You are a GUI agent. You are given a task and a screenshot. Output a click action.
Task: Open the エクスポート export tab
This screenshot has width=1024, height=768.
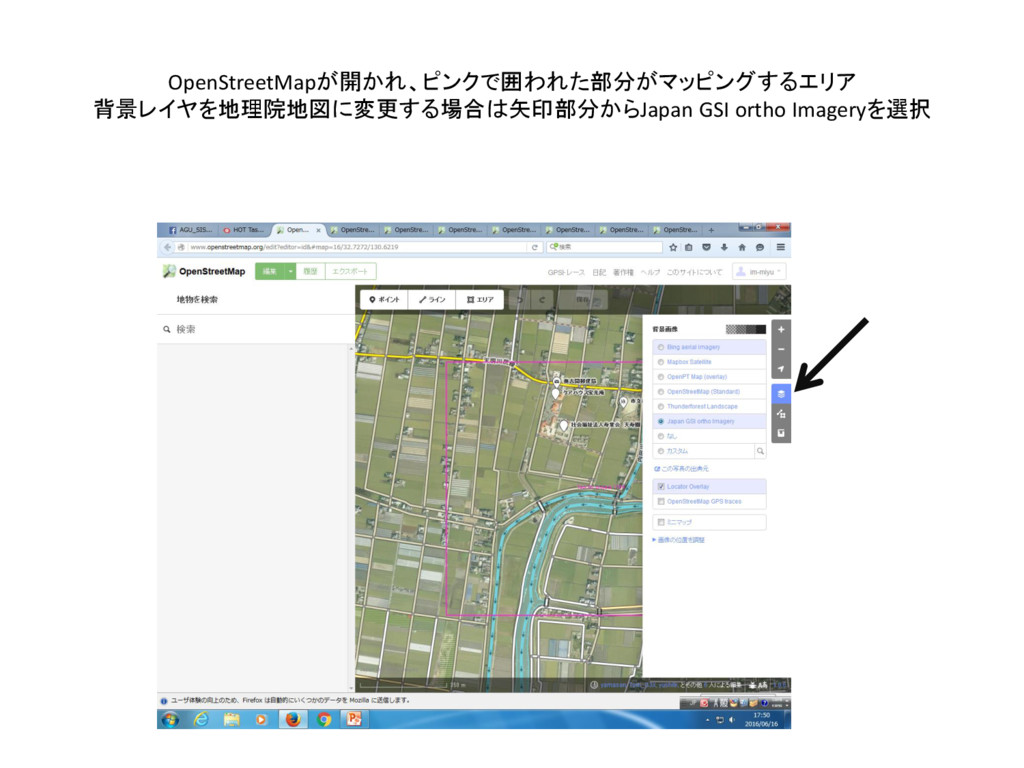[x=350, y=272]
